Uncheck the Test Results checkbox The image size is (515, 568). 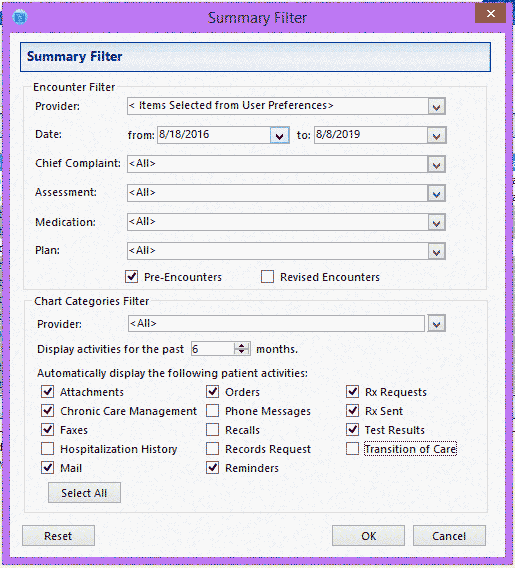352,430
